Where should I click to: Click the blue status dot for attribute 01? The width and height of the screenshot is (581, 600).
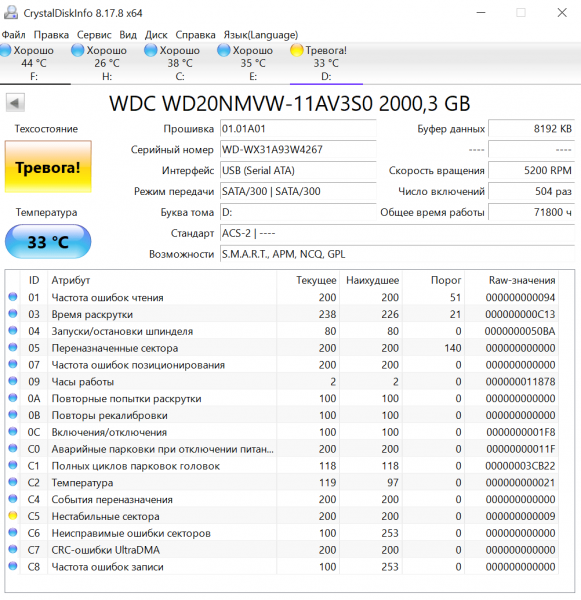point(13,297)
